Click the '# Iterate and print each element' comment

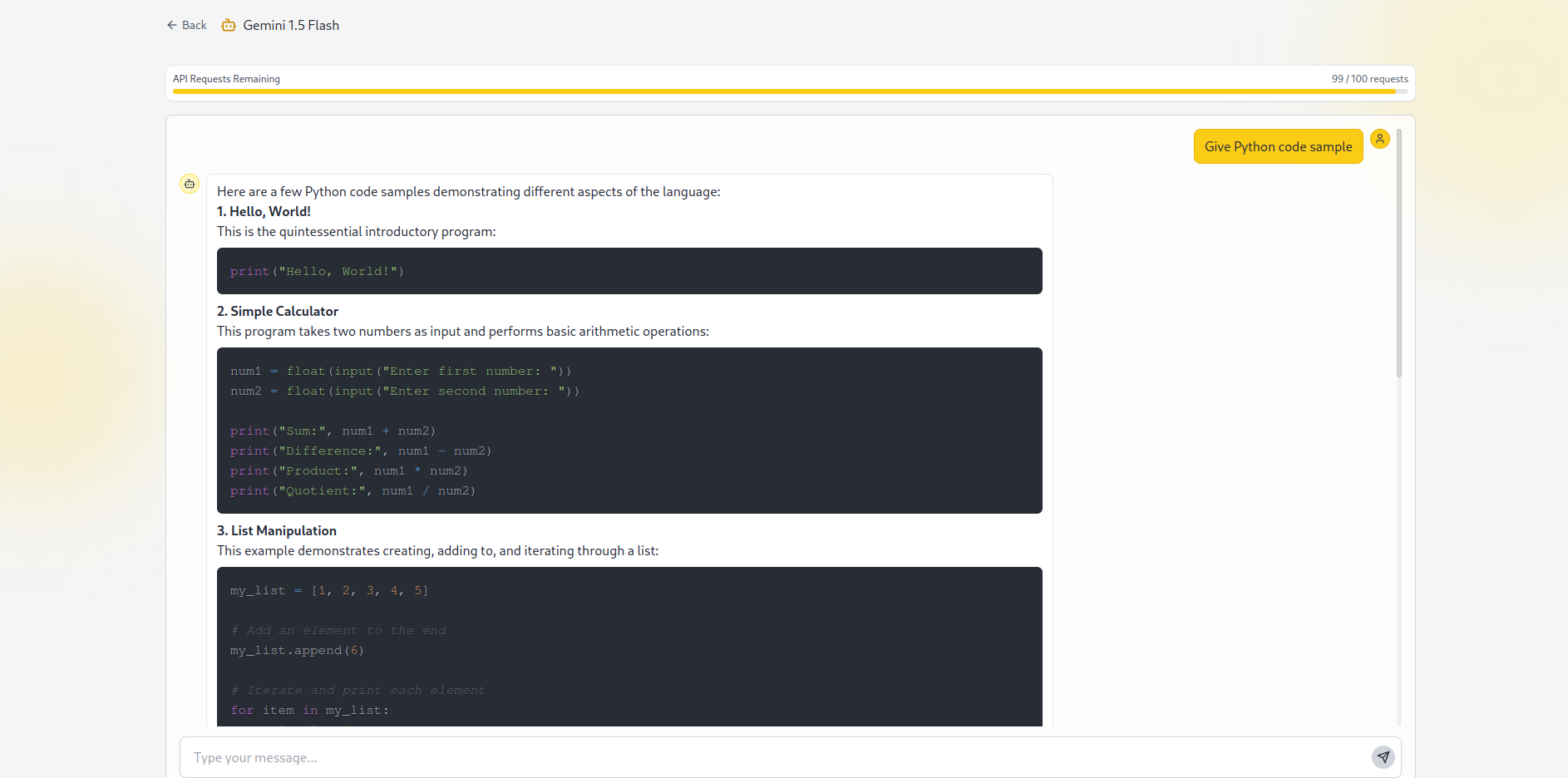coord(357,690)
